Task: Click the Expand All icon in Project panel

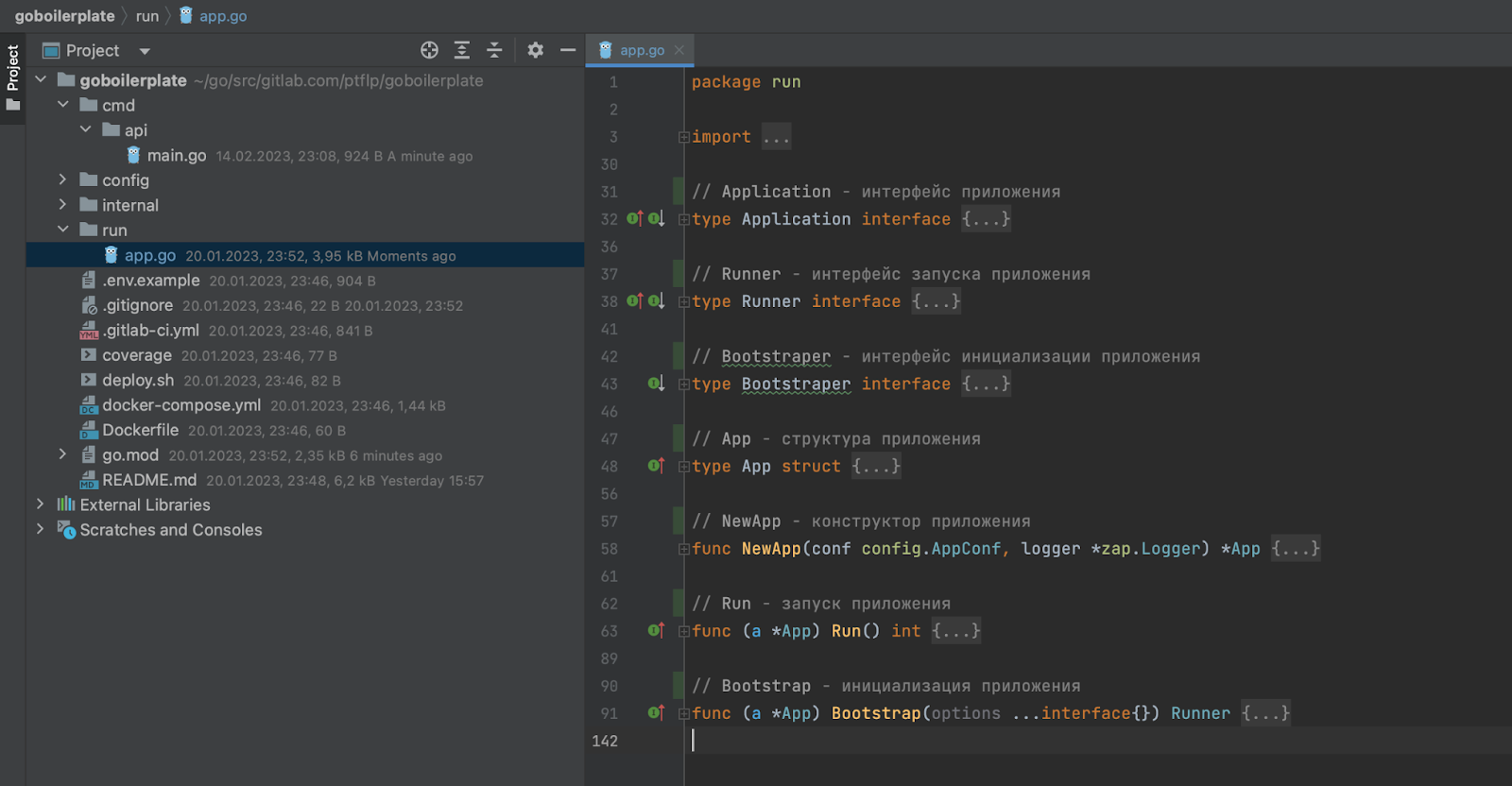Action: point(462,50)
